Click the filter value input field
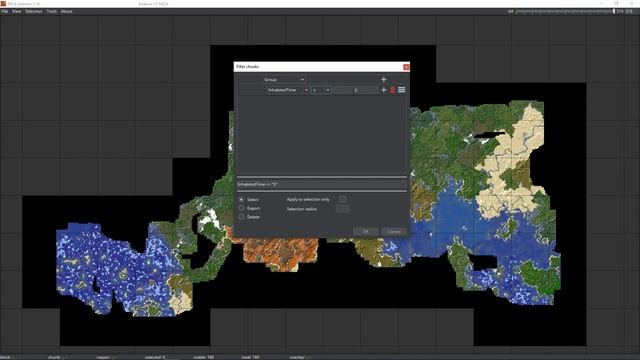This screenshot has height=360, width=640. click(x=356, y=90)
